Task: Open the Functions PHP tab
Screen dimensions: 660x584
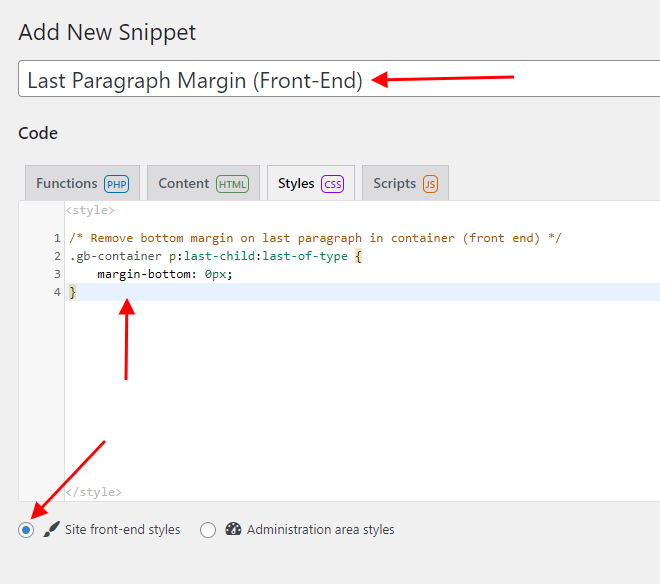Action: [82, 183]
